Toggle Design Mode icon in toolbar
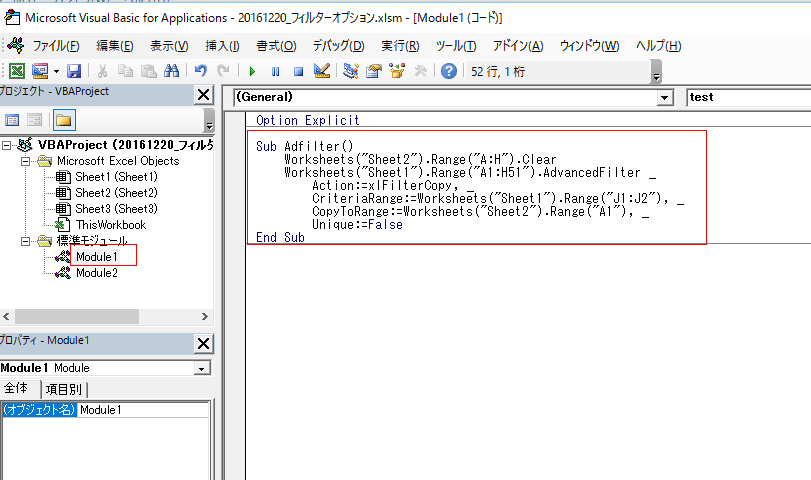The width and height of the screenshot is (811, 480). (x=322, y=71)
